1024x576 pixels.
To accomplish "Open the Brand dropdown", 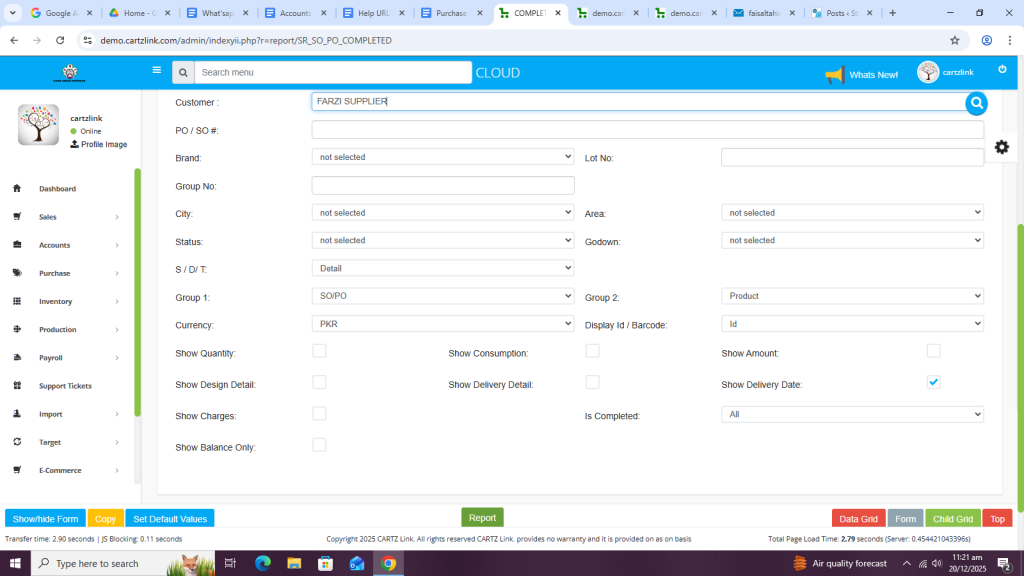I will [x=443, y=157].
